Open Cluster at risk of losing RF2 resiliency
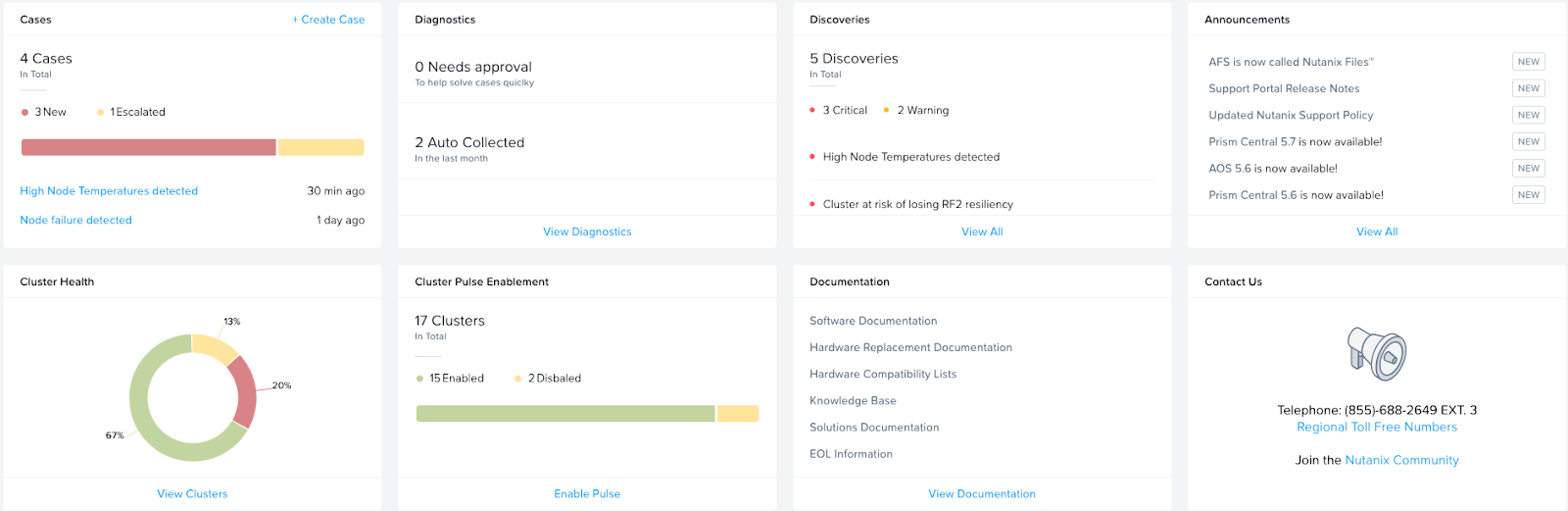Viewport: 1568px width, 511px height. pos(917,205)
